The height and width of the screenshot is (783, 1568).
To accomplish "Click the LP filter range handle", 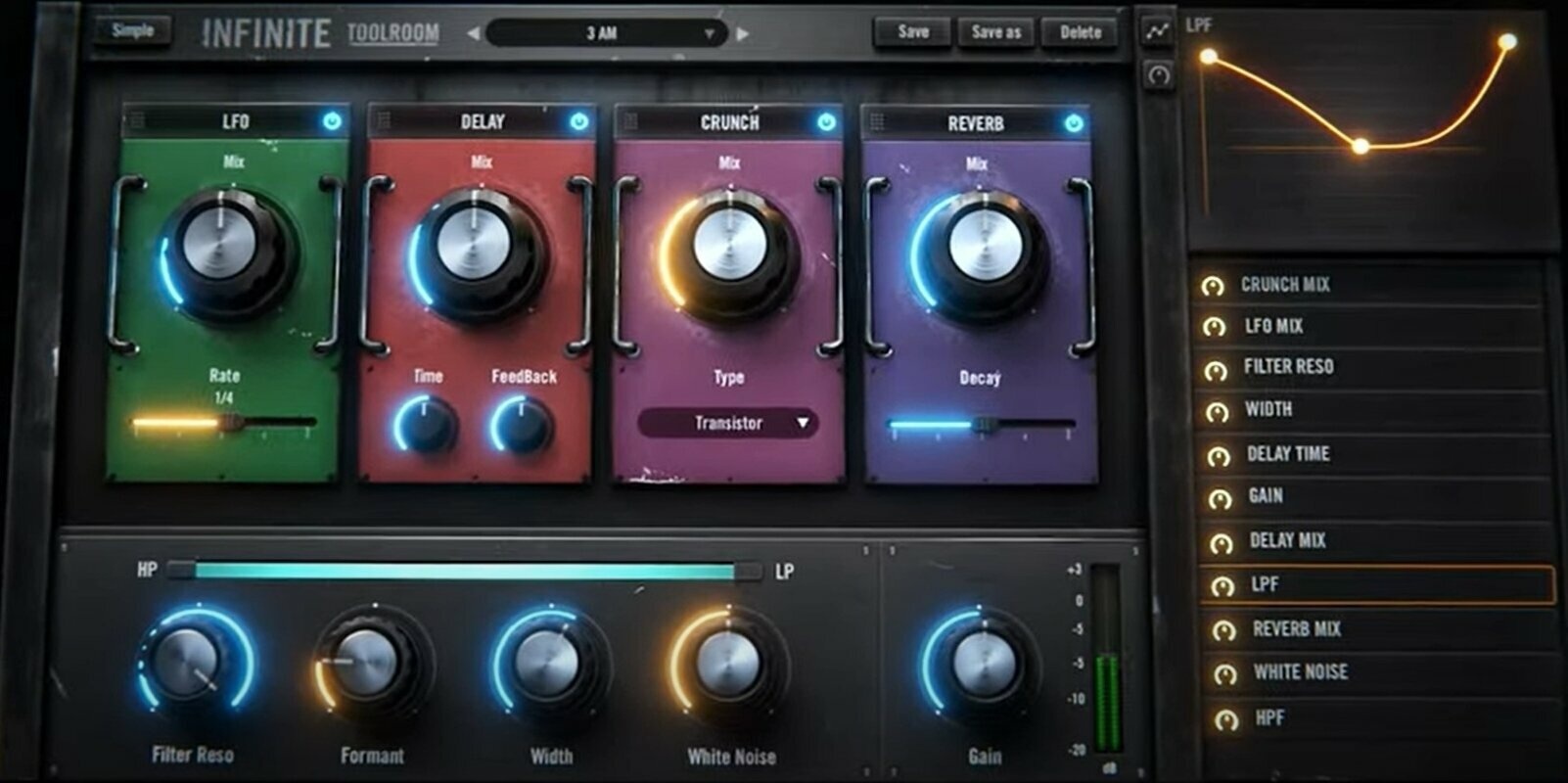I will point(749,571).
